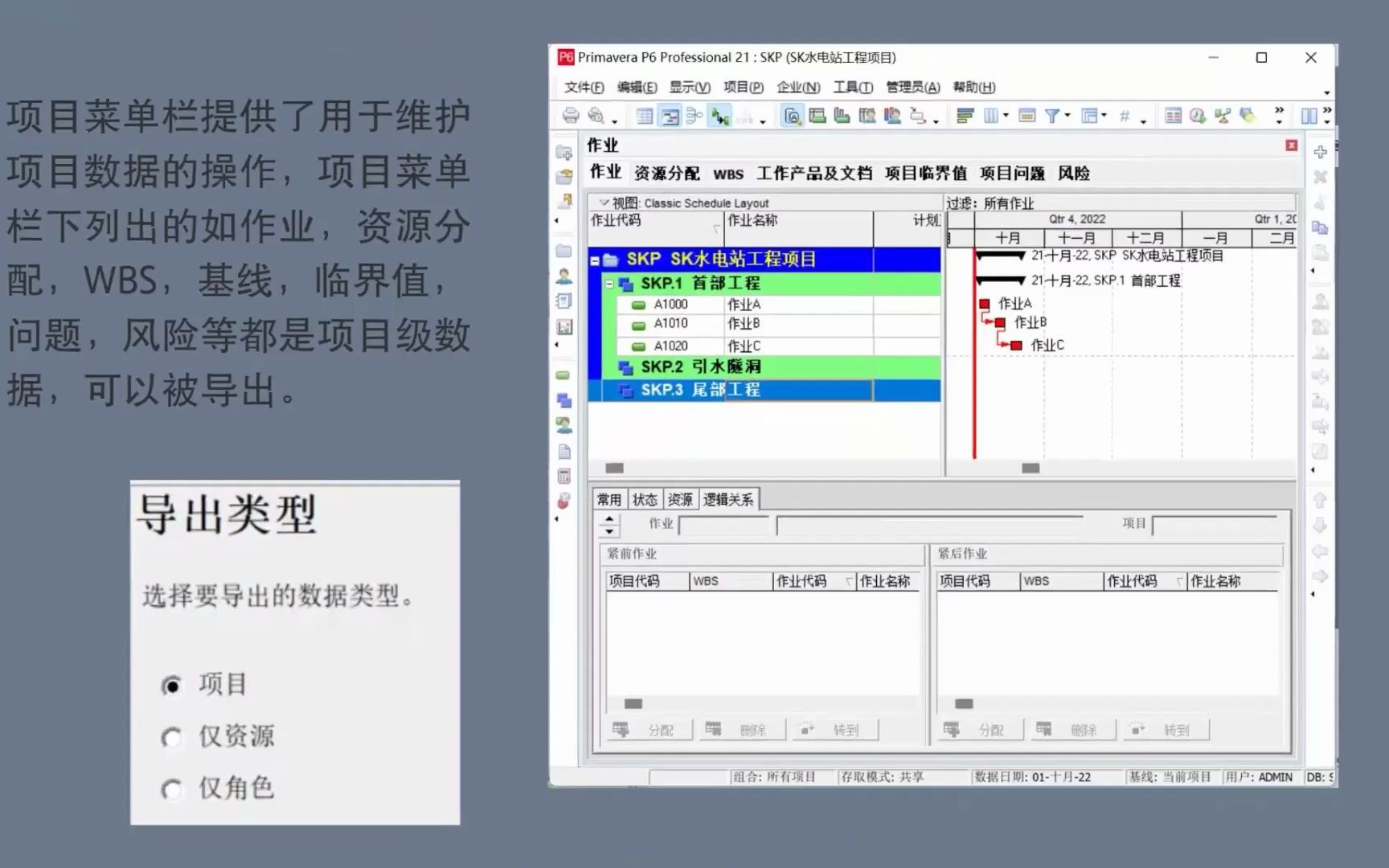Close the 作业 view with red X
The image size is (1389, 868).
1291,145
